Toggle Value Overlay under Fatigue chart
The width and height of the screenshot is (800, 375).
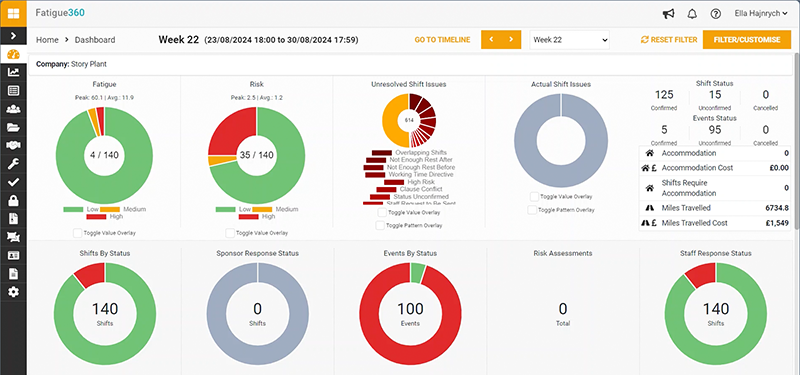pyautogui.click(x=77, y=233)
